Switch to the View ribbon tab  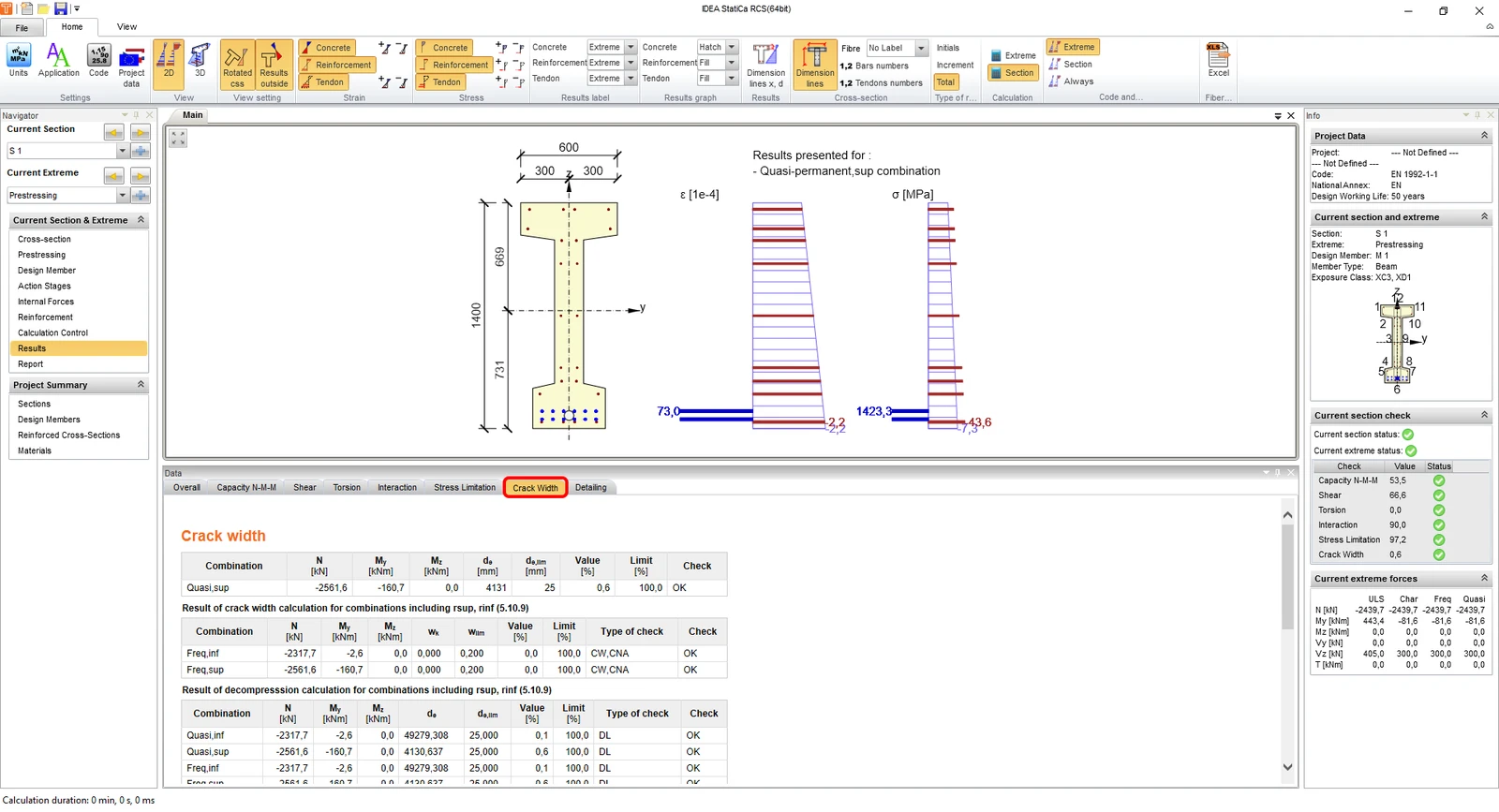click(x=126, y=27)
